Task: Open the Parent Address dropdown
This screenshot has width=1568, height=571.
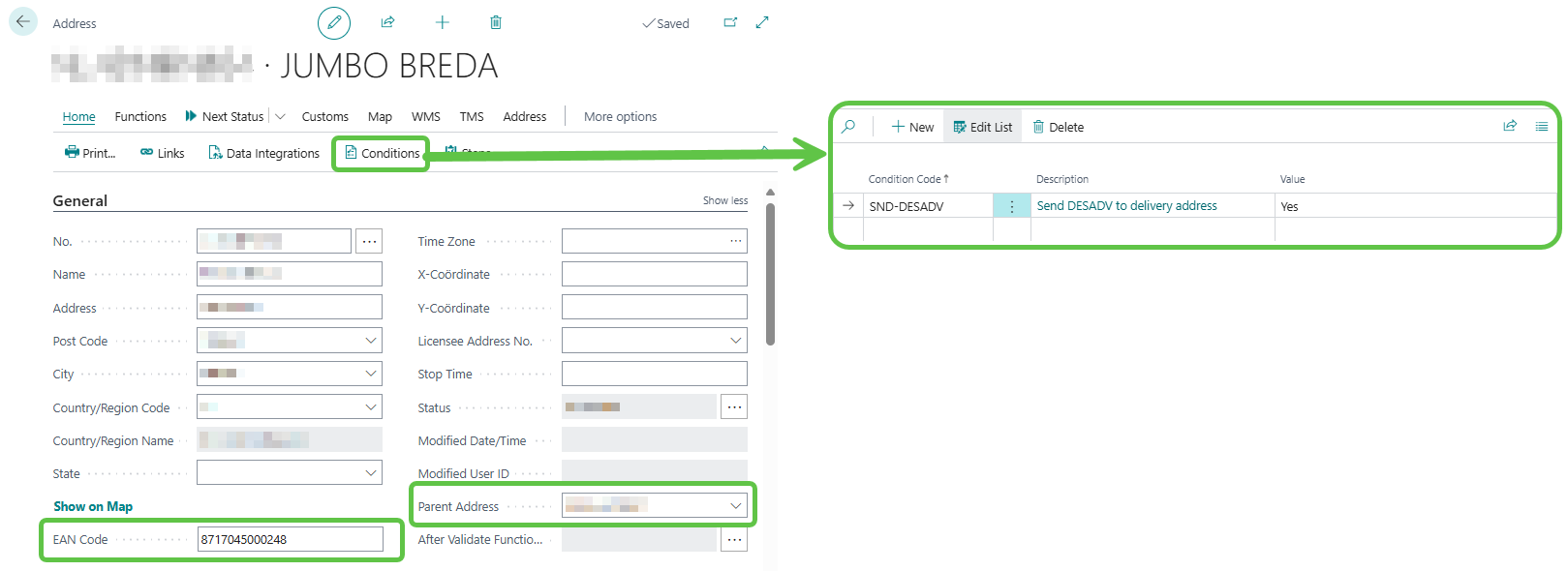Action: click(735, 506)
